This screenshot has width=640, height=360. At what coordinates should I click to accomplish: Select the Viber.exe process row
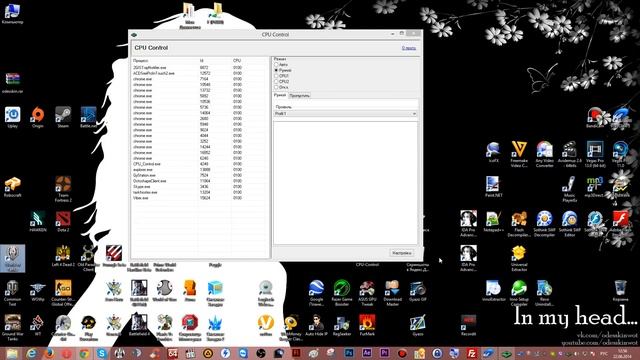pos(200,198)
